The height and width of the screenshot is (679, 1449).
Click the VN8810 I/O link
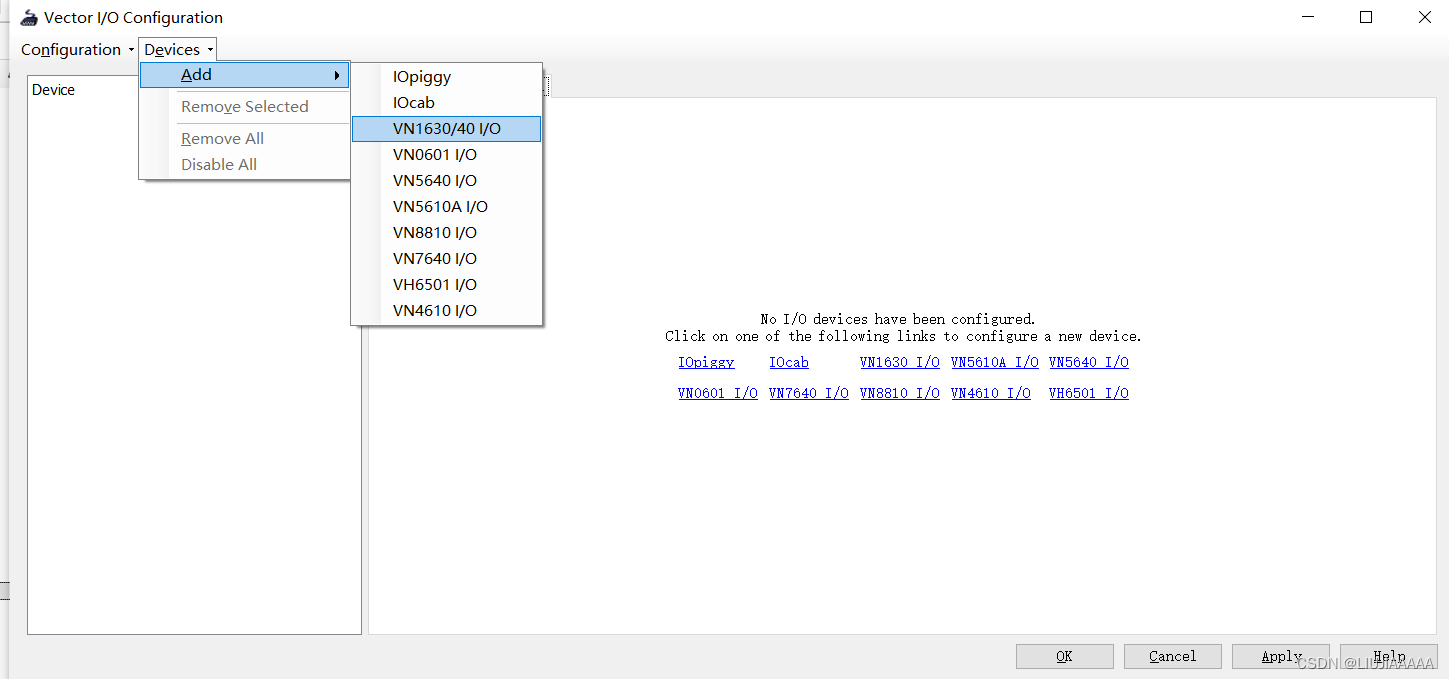click(900, 394)
